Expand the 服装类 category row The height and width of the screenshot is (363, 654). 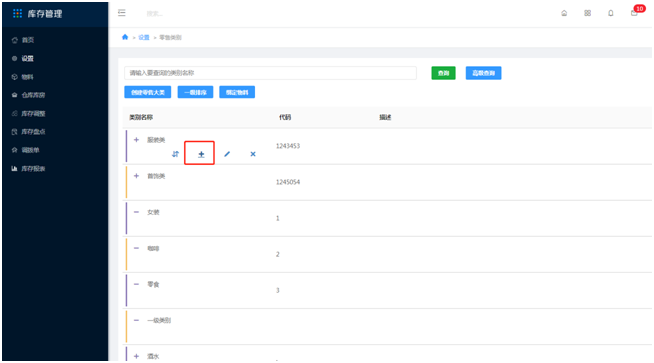136,140
